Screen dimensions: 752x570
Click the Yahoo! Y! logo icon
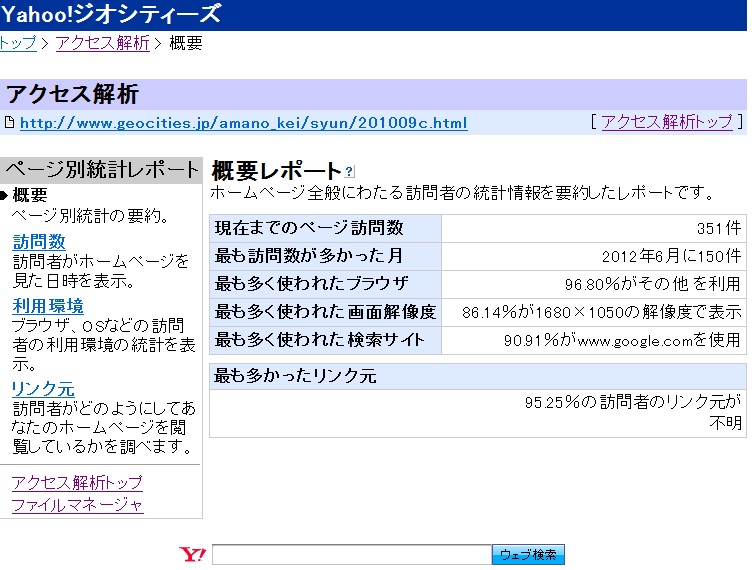click(x=193, y=555)
